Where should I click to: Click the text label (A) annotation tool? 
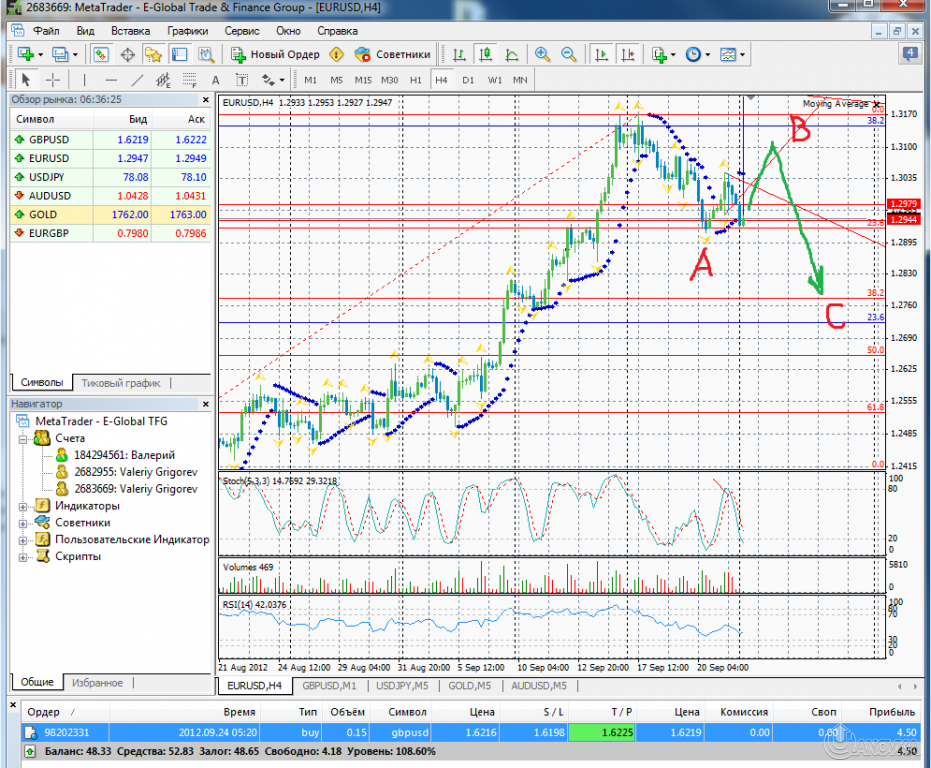point(214,79)
